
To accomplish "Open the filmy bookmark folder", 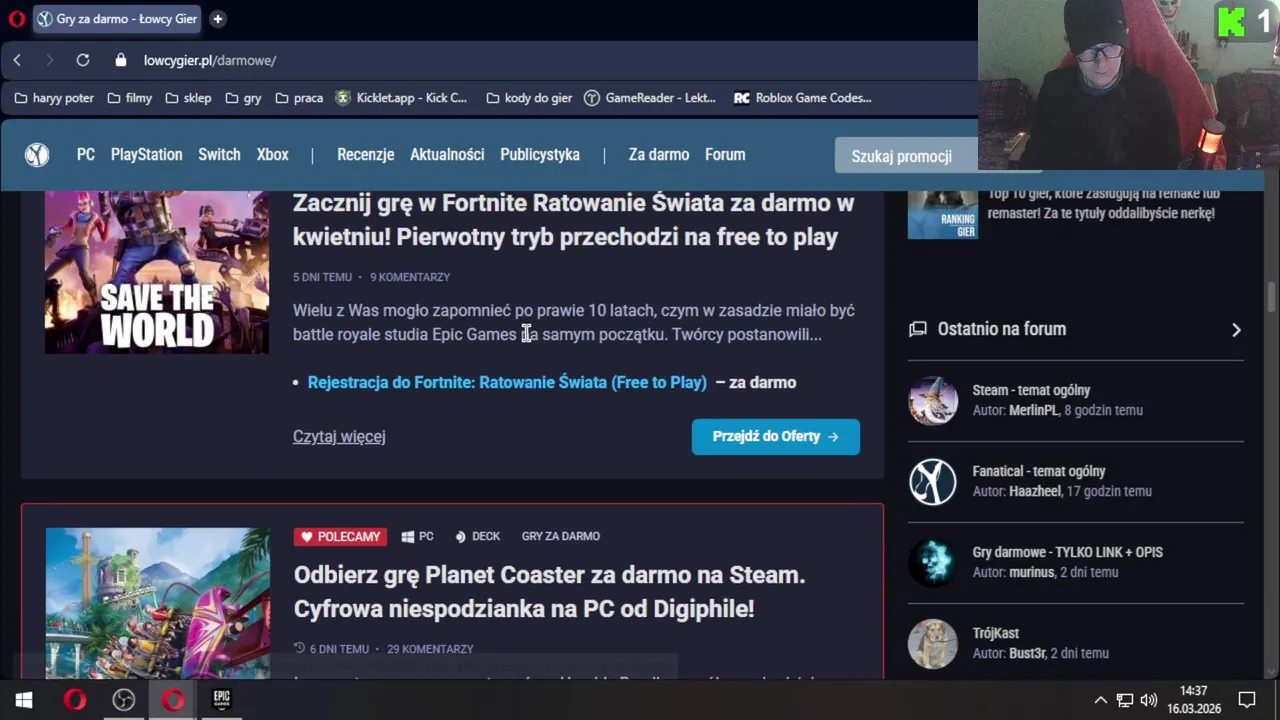I will pyautogui.click(x=129, y=98).
